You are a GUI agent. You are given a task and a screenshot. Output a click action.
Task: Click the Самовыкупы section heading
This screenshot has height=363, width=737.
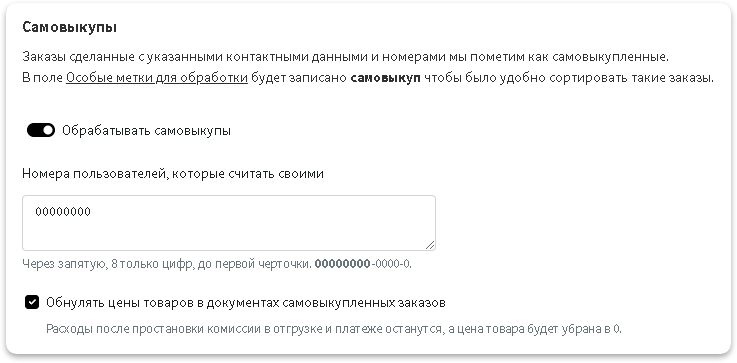pos(70,27)
